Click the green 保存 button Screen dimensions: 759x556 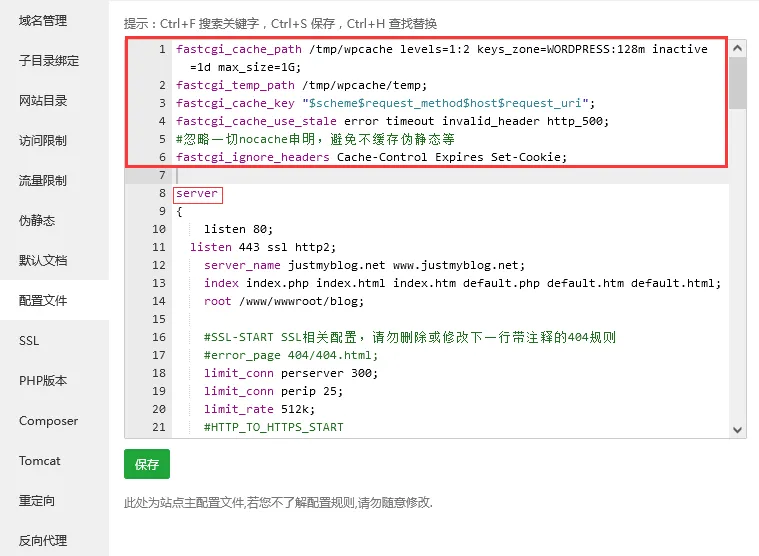point(147,464)
